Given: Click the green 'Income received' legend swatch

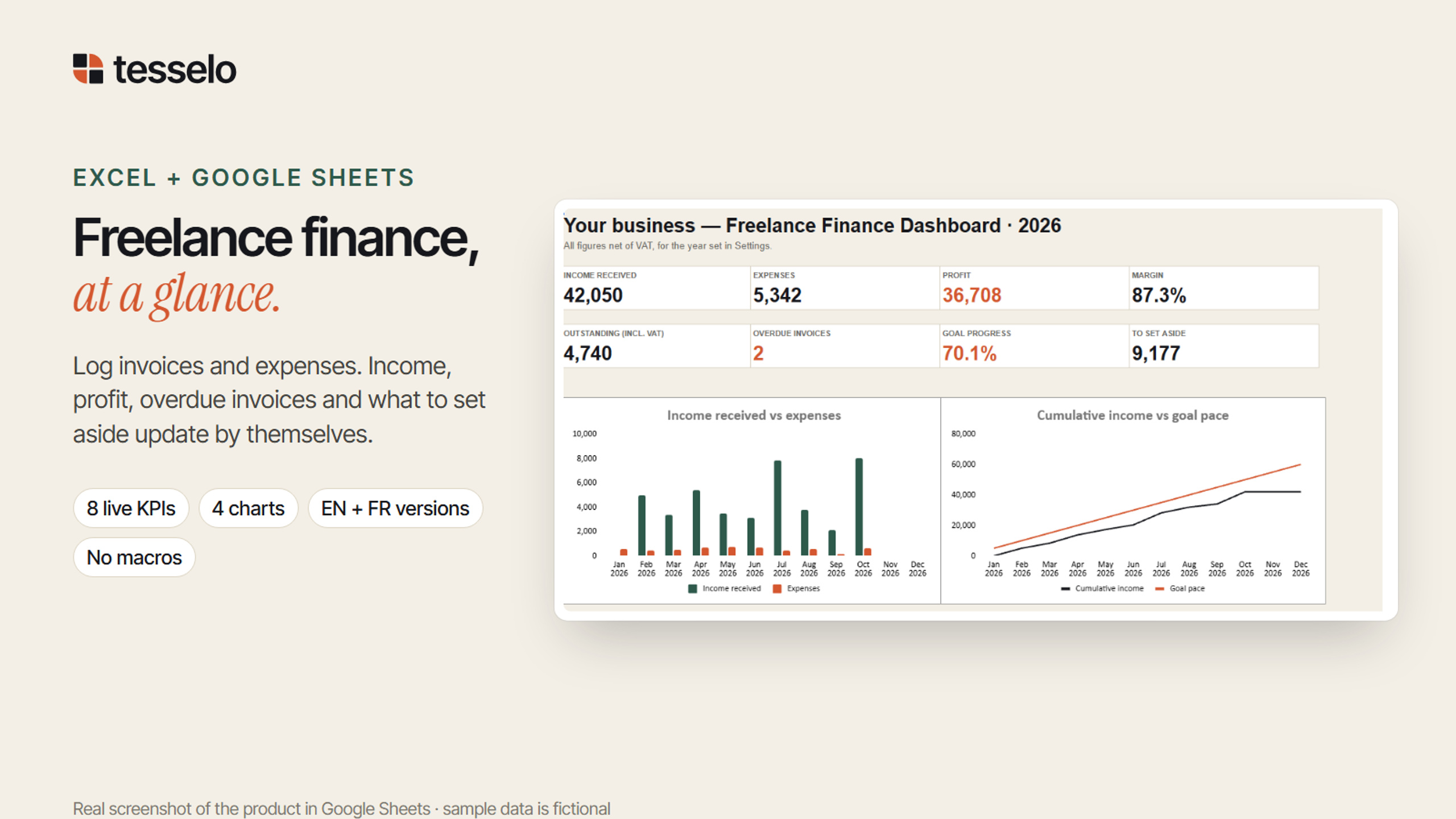Looking at the screenshot, I should (692, 589).
